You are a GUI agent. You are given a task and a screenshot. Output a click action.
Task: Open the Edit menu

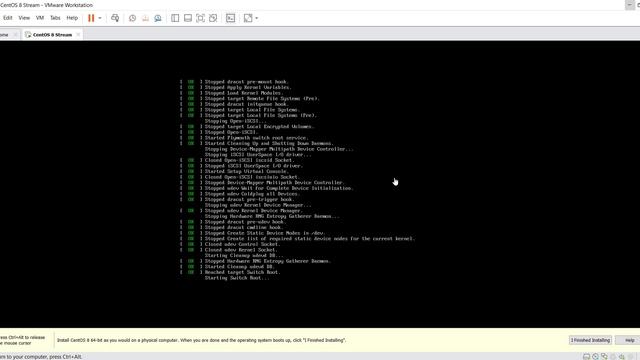point(8,18)
